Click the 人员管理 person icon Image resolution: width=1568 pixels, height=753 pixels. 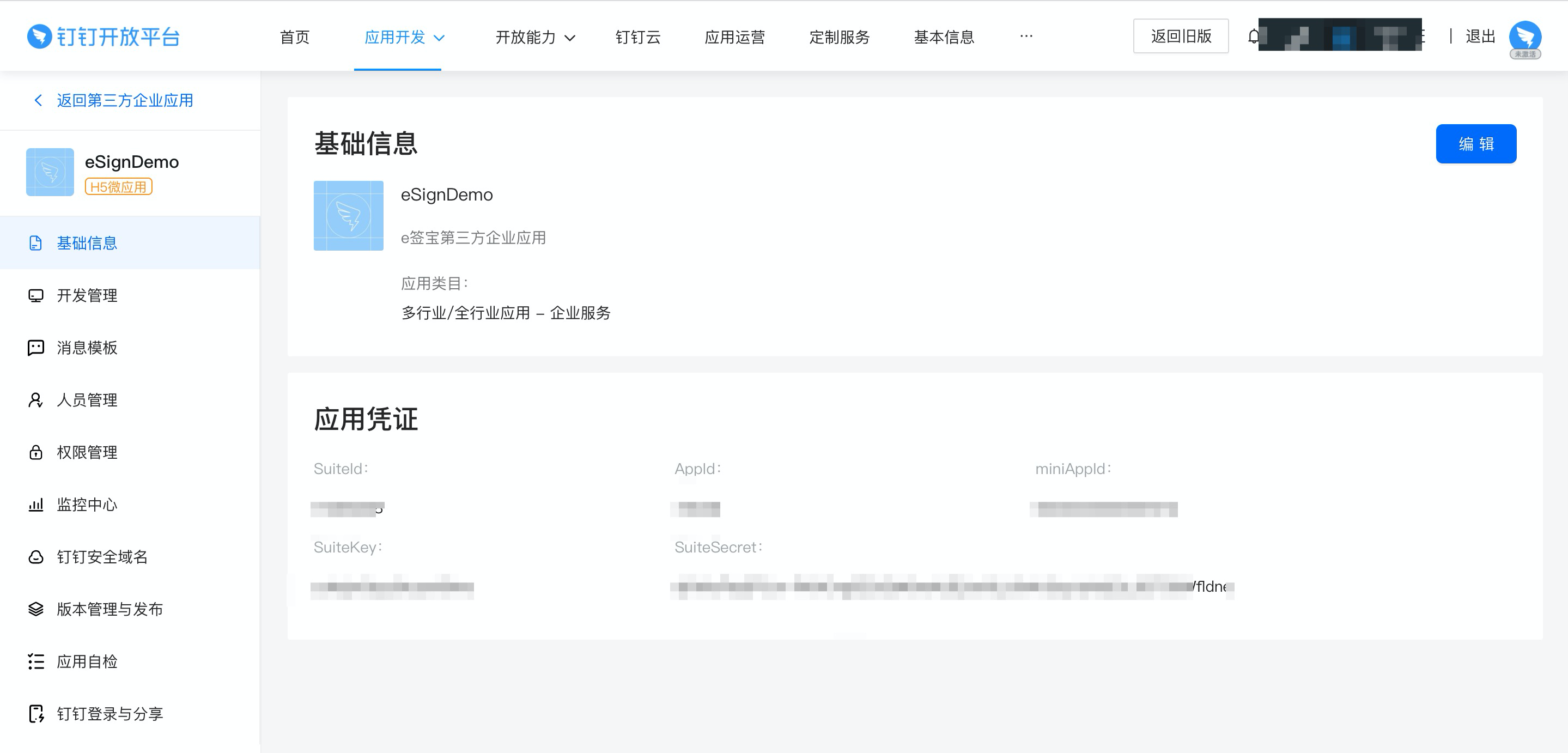click(x=36, y=400)
